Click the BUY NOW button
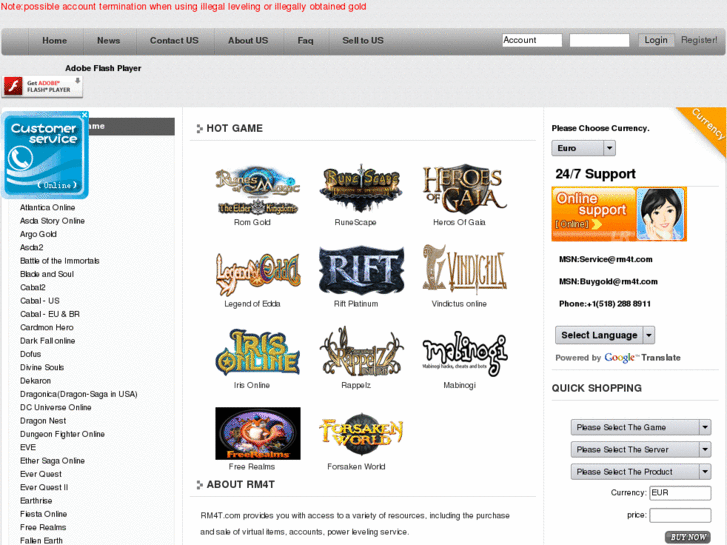Image resolution: width=727 pixels, height=545 pixels. click(688, 537)
